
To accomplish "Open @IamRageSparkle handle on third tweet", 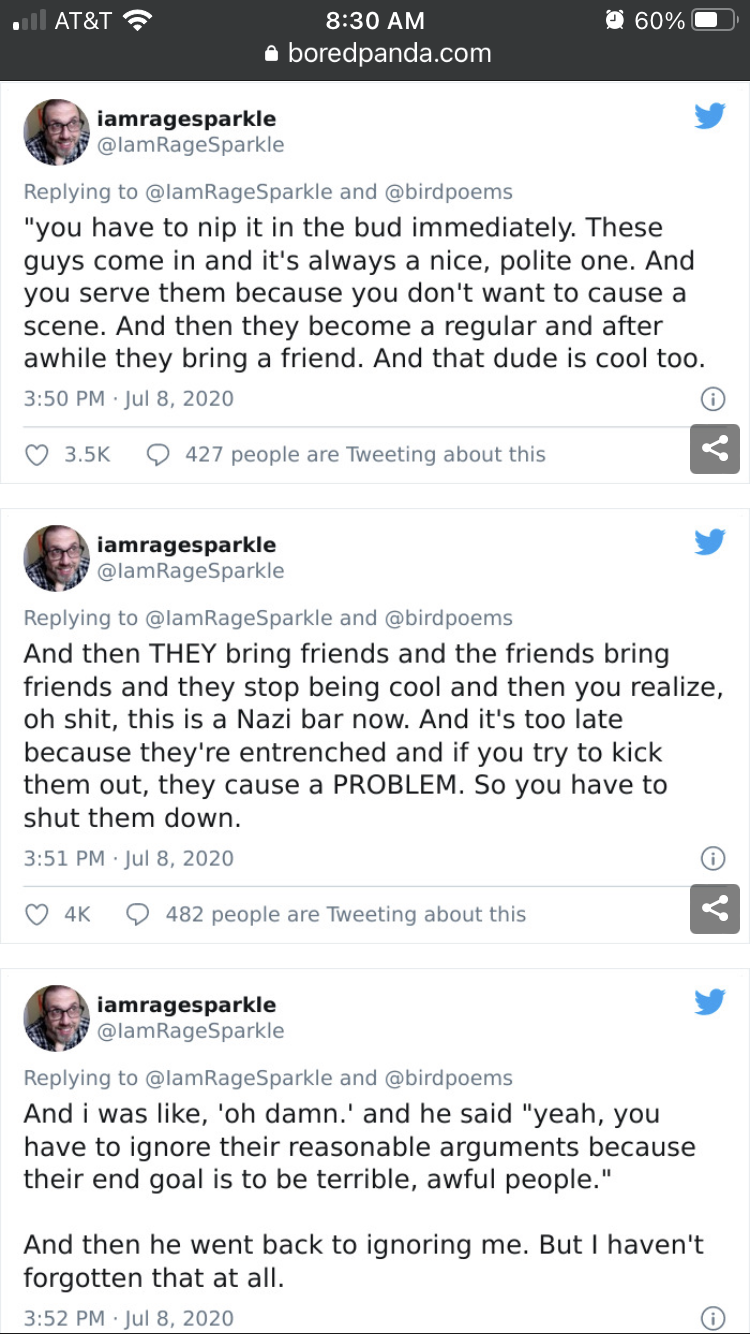I will point(191,1031).
